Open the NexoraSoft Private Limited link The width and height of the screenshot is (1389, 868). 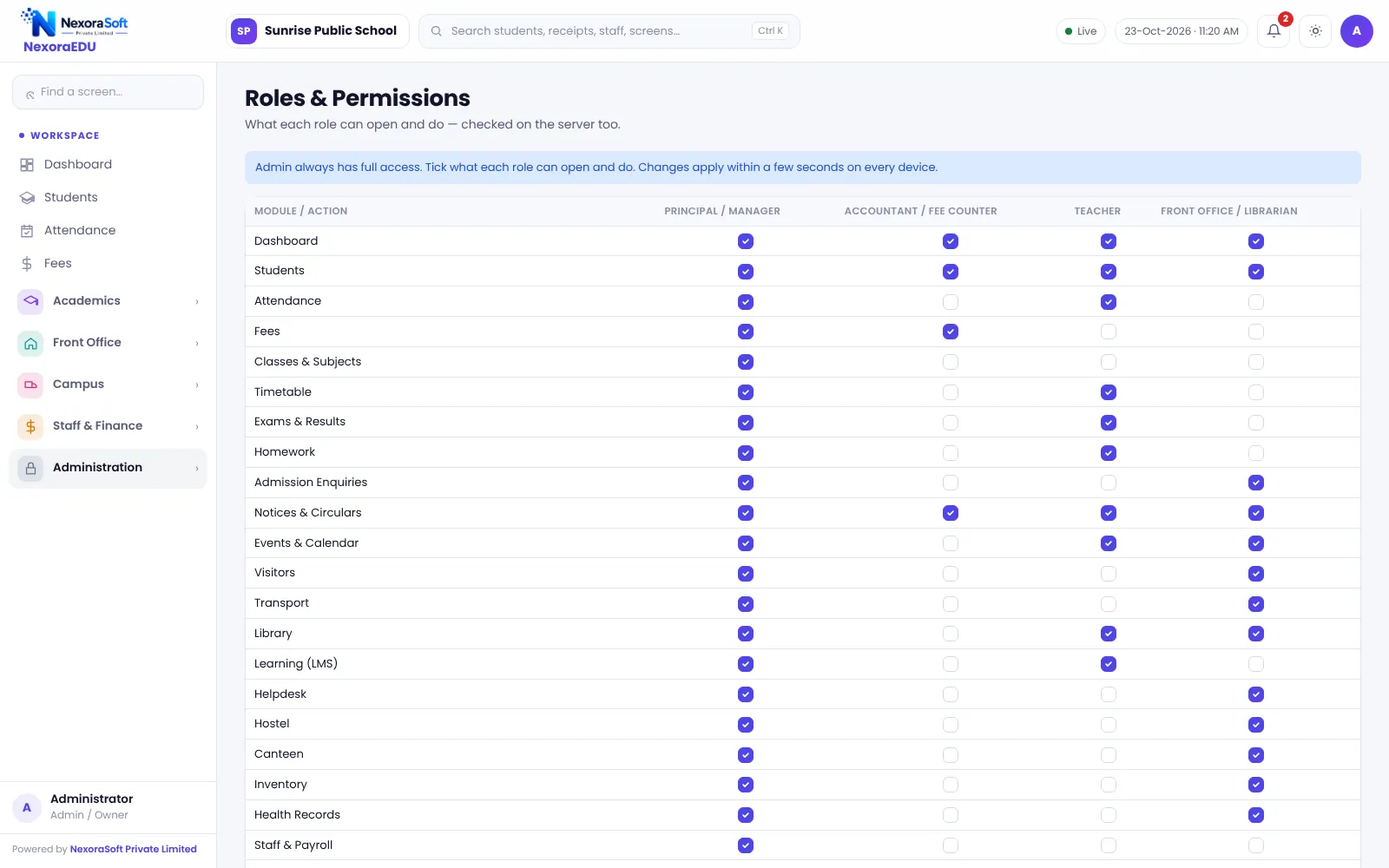(x=134, y=849)
